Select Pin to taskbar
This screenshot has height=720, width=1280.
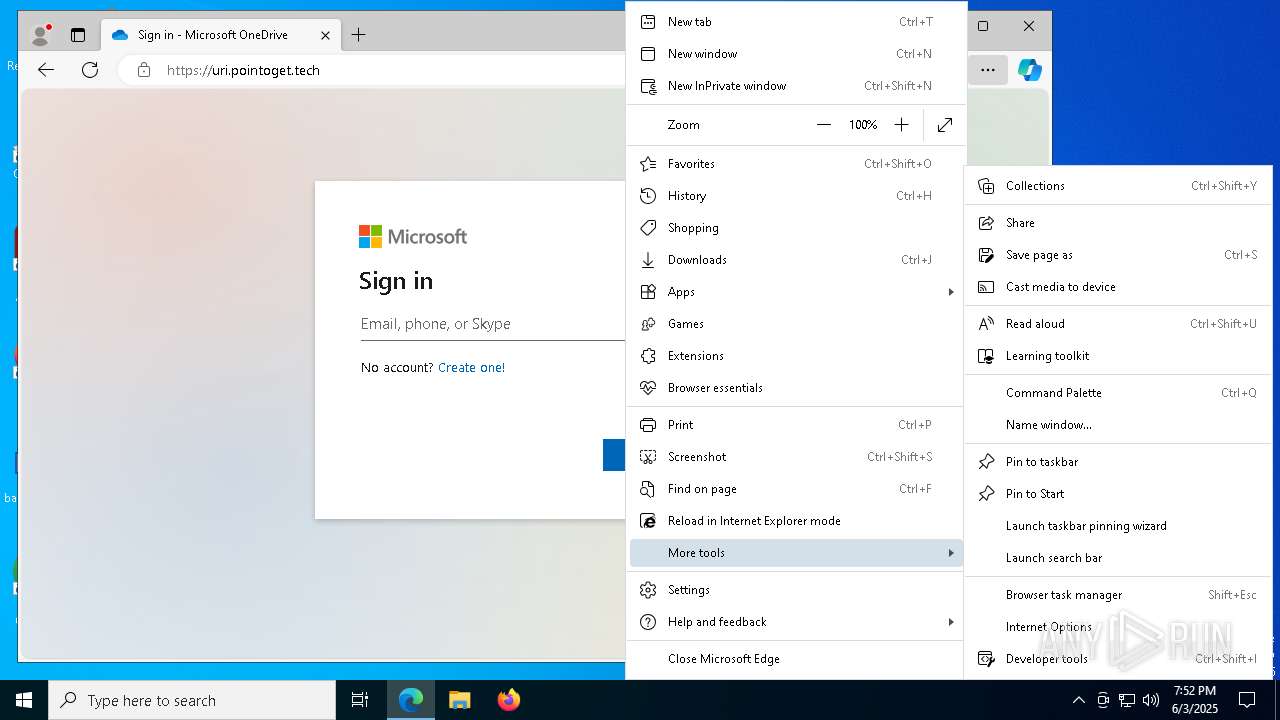coord(1118,461)
